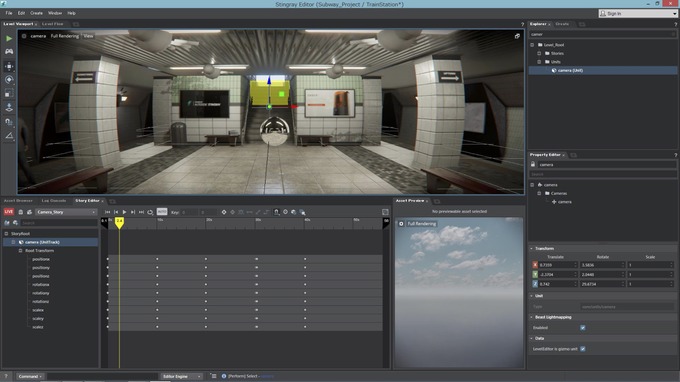This screenshot has height=382, width=680.
Task: Collapse the Transform section
Action: 532,248
